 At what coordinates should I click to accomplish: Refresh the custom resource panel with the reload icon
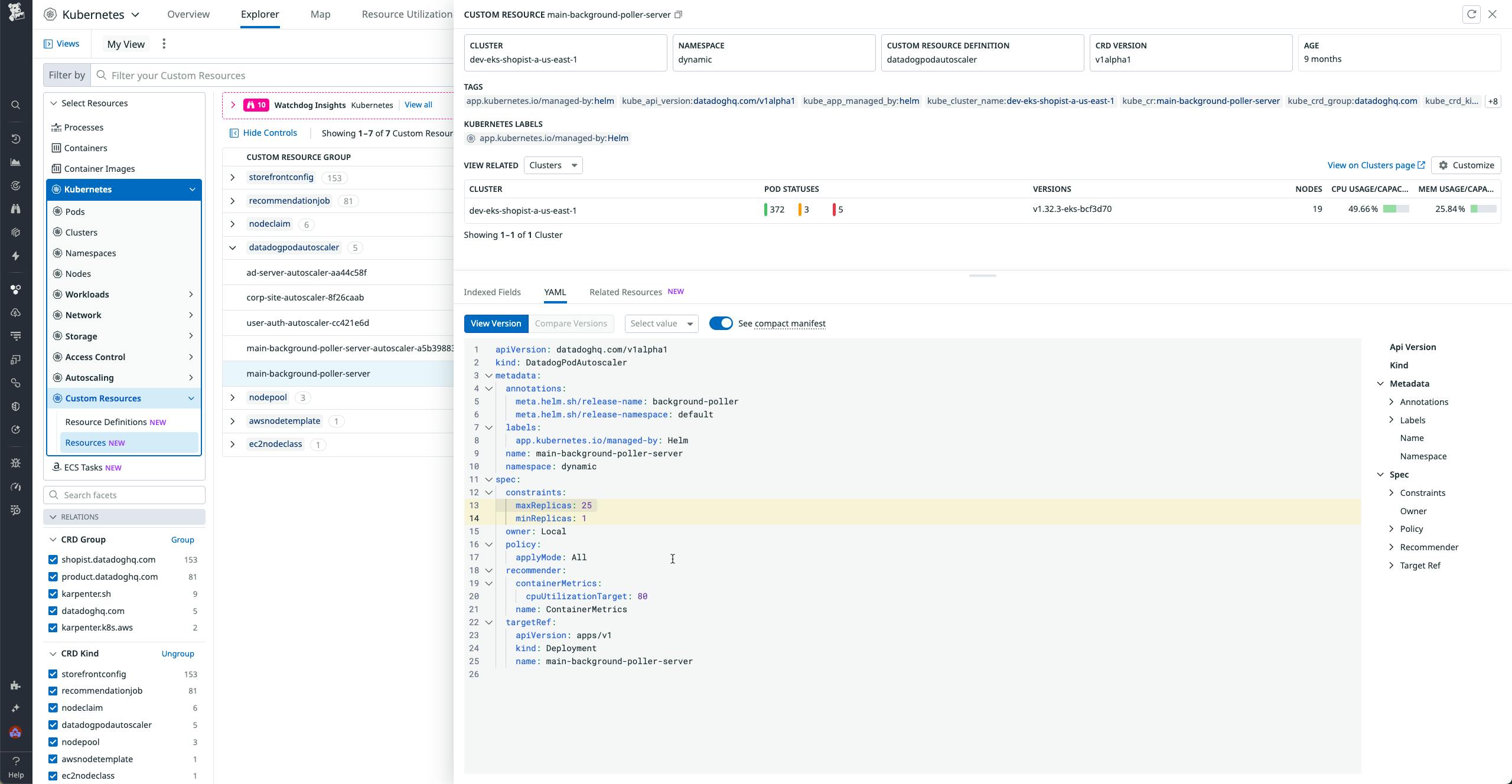[1470, 14]
